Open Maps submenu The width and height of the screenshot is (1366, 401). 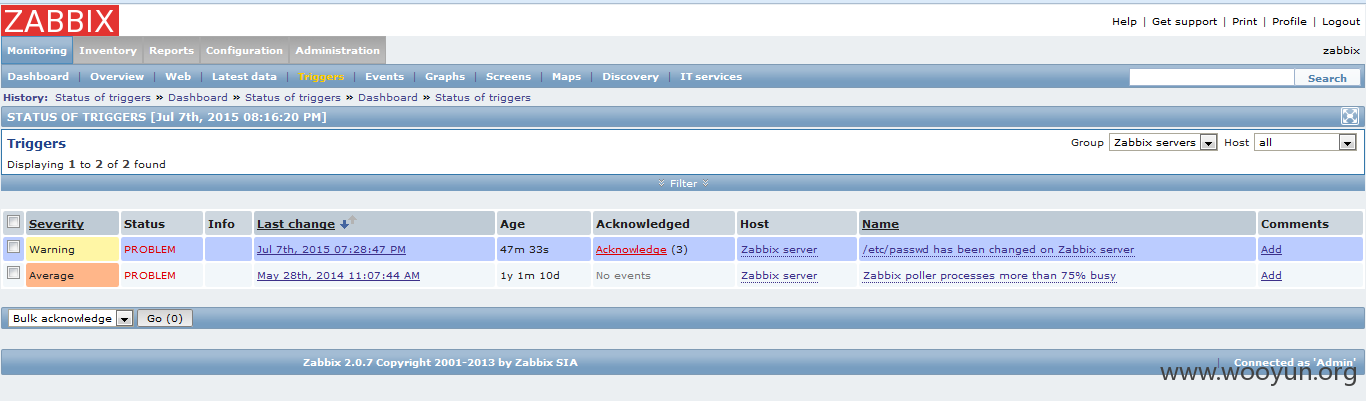pyautogui.click(x=567, y=76)
